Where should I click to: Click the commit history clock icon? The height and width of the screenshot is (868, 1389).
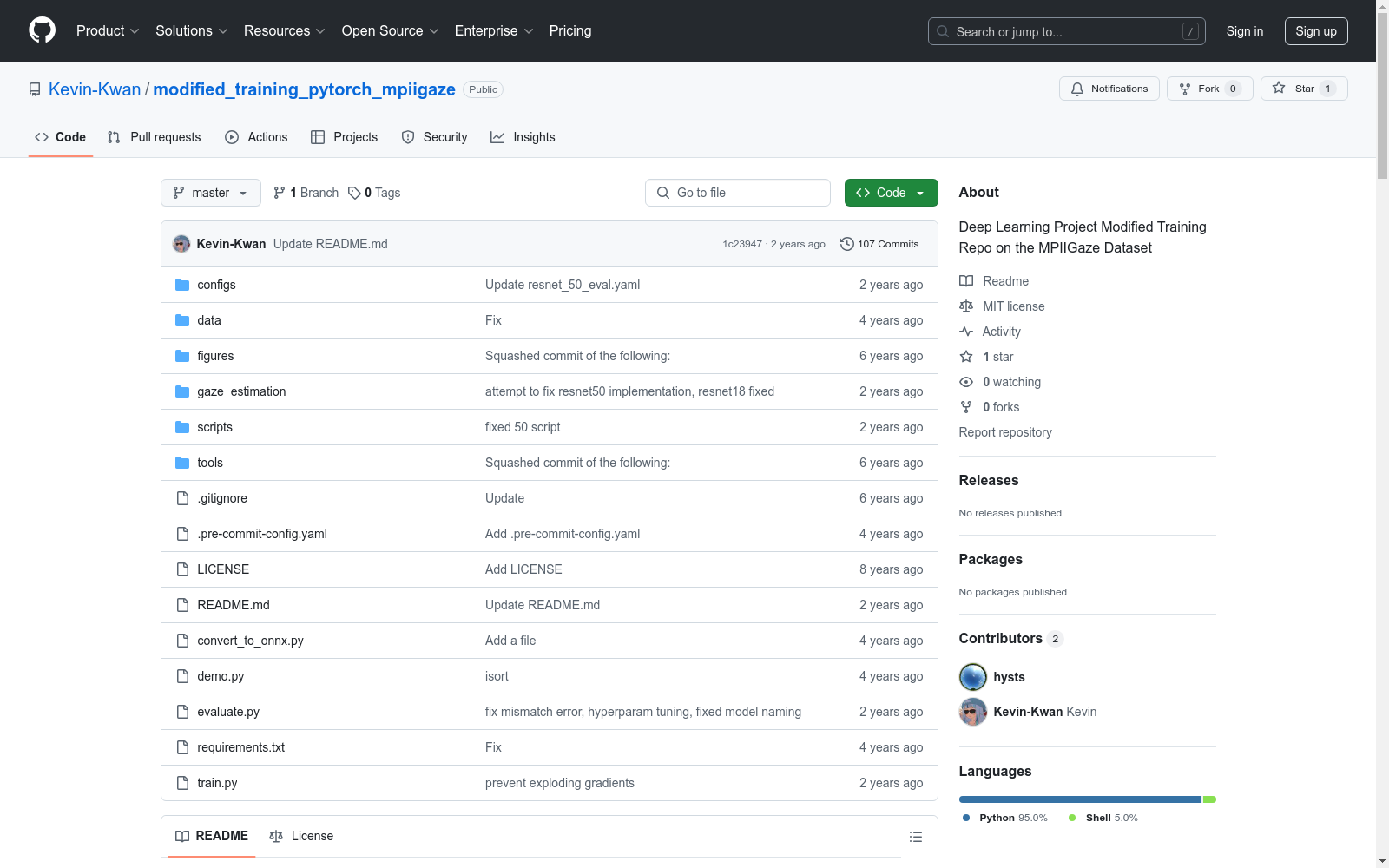[x=846, y=244]
